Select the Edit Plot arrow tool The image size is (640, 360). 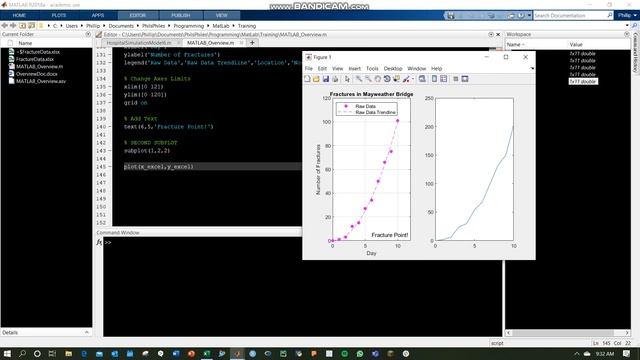coord(347,79)
